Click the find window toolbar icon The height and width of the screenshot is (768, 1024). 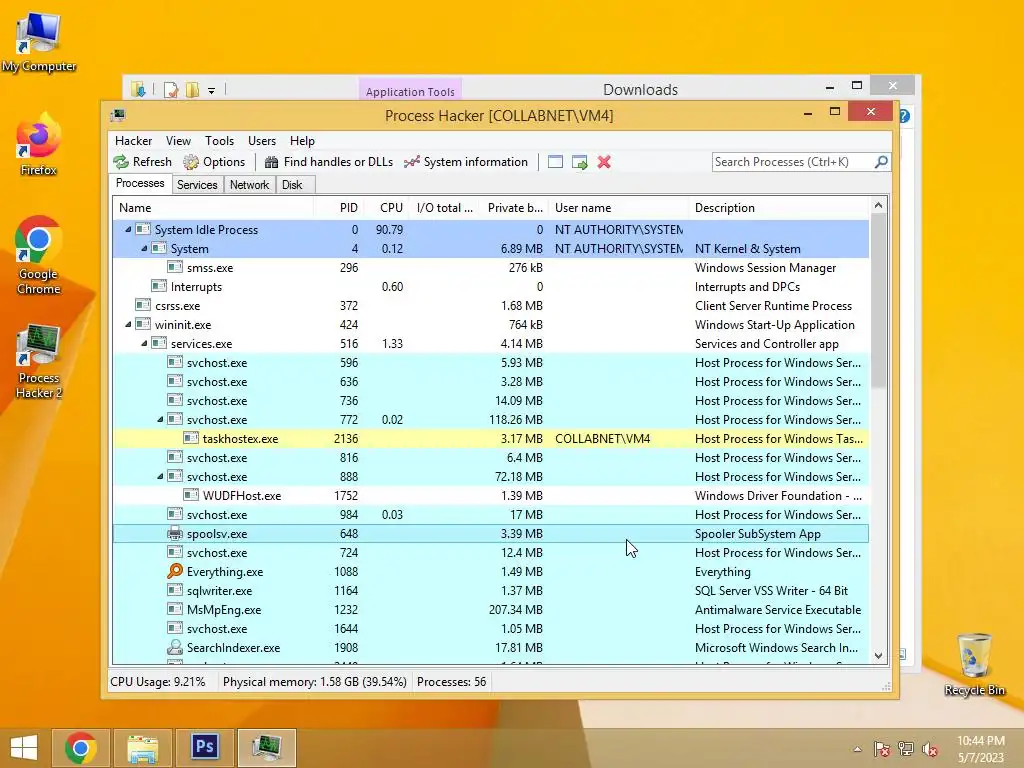pyautogui.click(x=555, y=162)
